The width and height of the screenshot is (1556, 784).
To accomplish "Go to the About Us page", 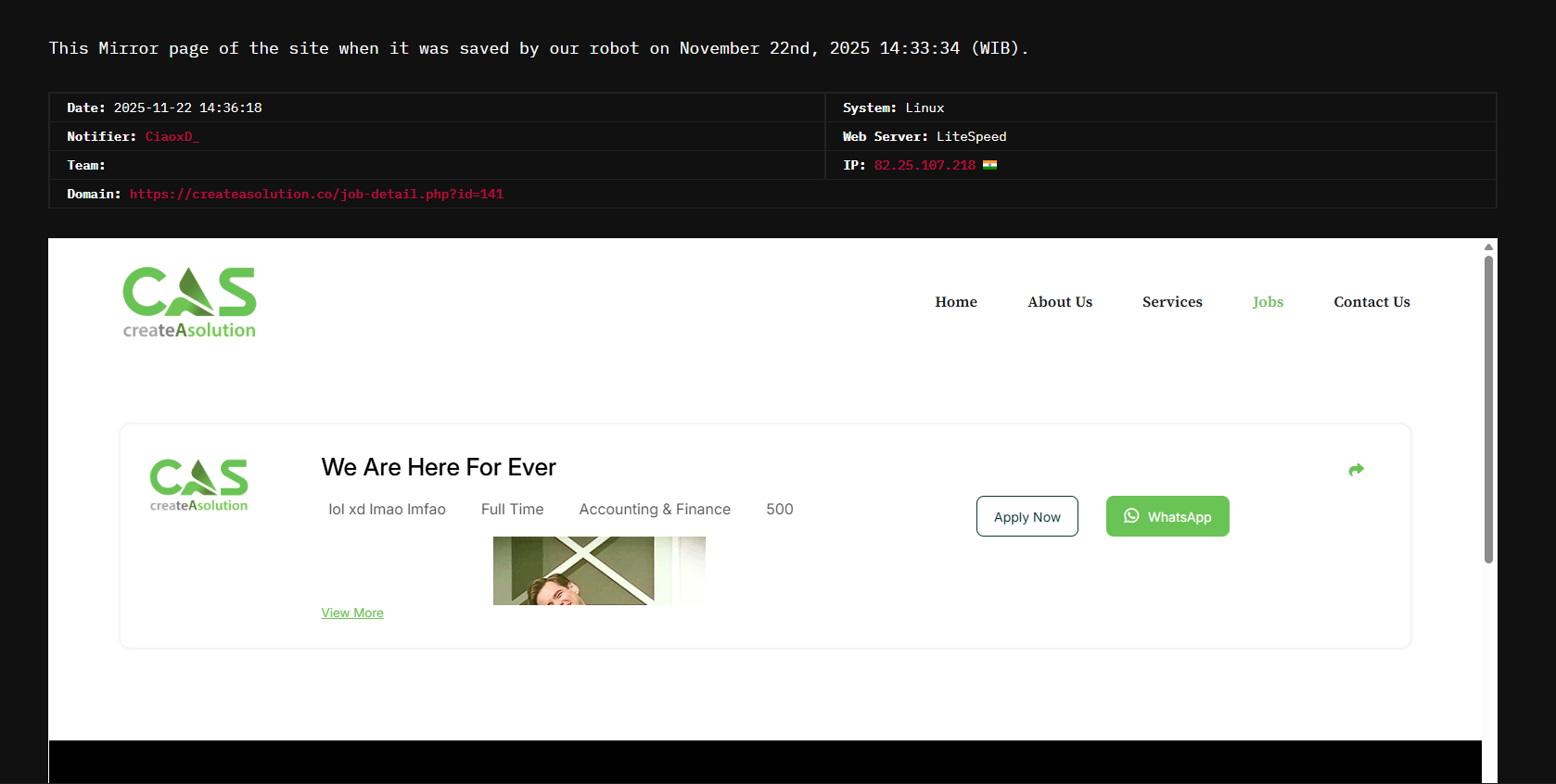I will (1059, 302).
